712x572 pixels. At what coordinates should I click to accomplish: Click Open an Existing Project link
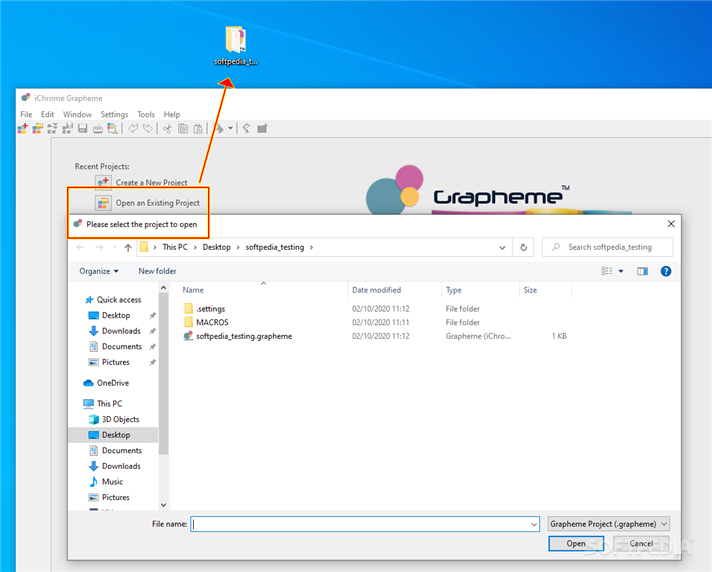[x=158, y=203]
